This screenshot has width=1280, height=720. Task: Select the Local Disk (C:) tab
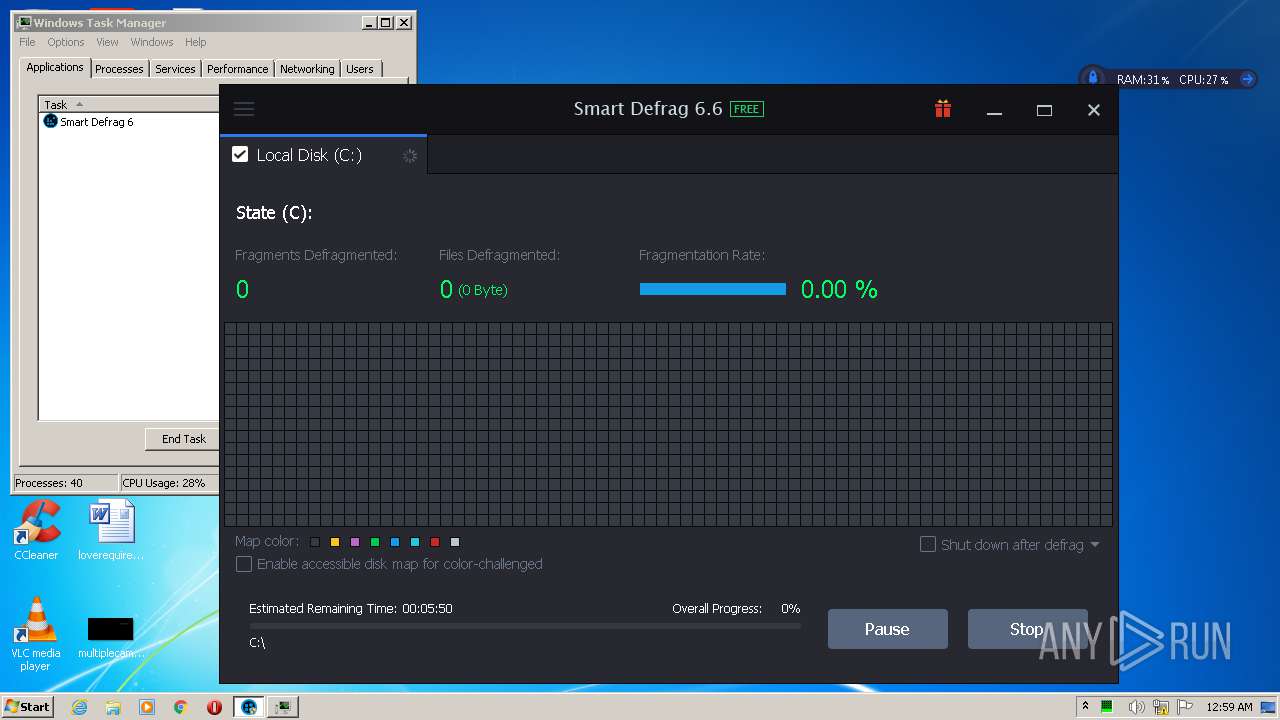324,155
